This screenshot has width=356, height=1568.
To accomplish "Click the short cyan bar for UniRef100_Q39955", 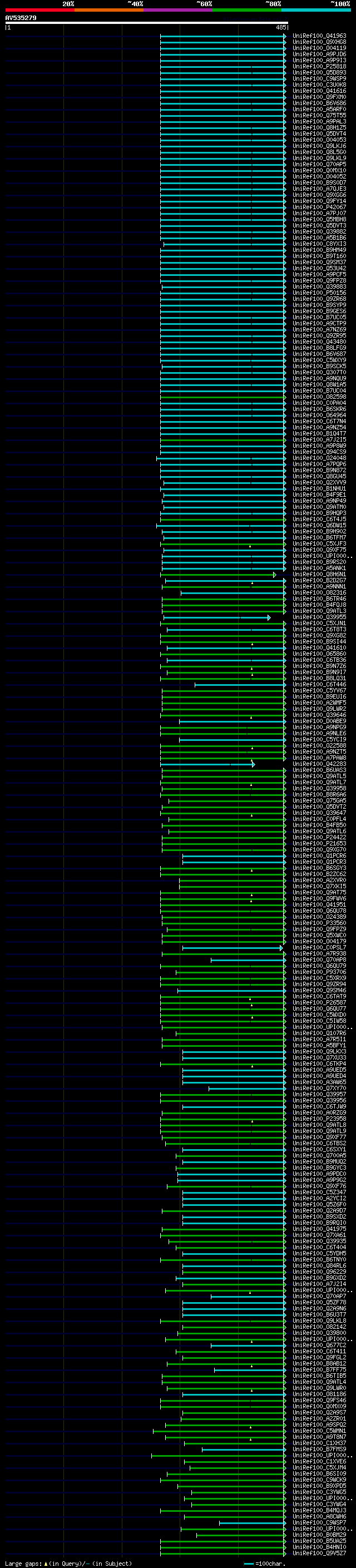I will (217, 617).
